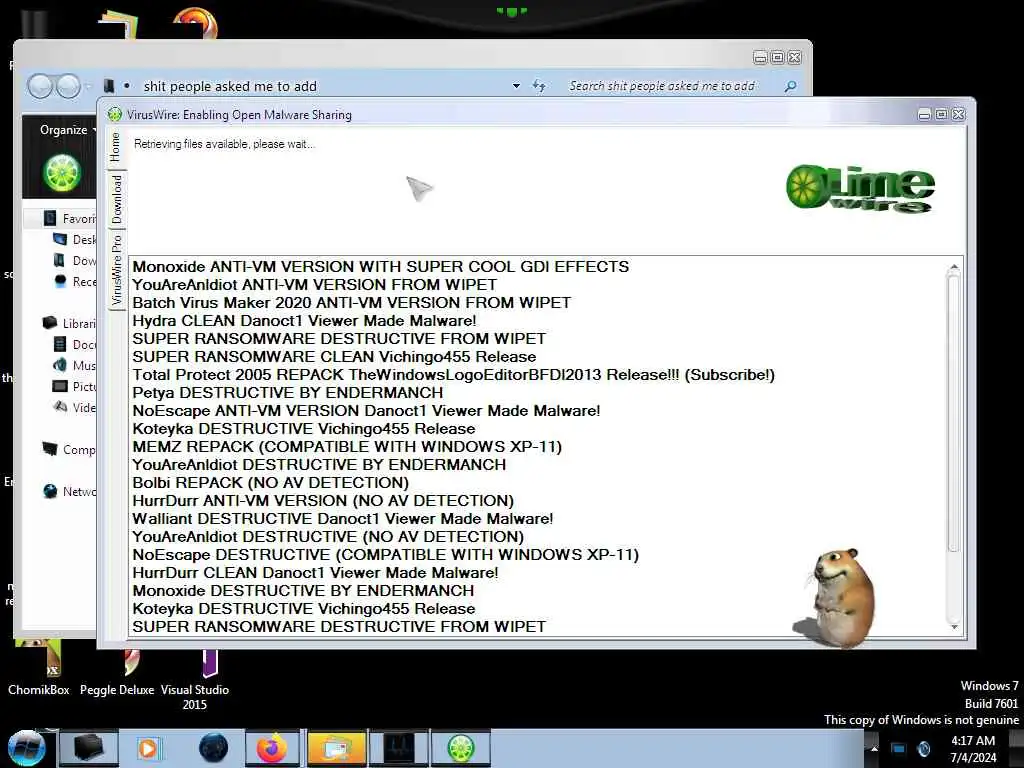Open the Download vertical tab
The width and height of the screenshot is (1024, 768).
[x=116, y=199]
